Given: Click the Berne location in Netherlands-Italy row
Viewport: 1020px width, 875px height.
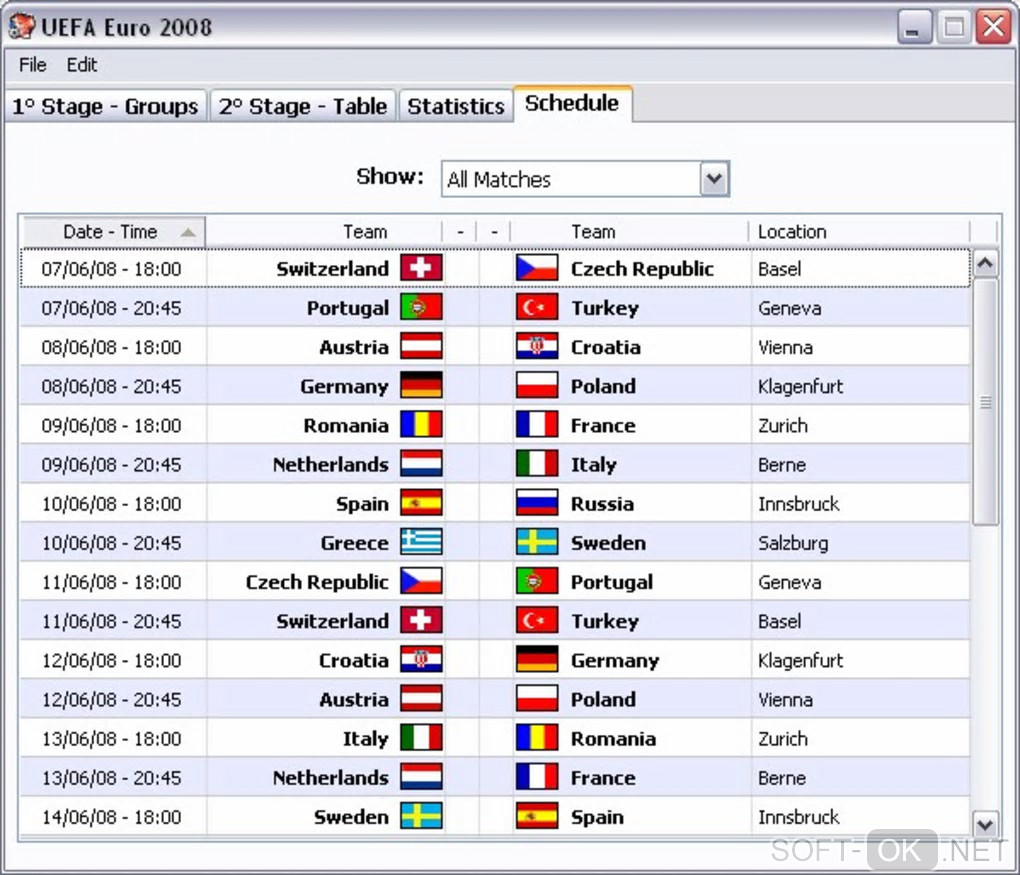Looking at the screenshot, I should 781,464.
